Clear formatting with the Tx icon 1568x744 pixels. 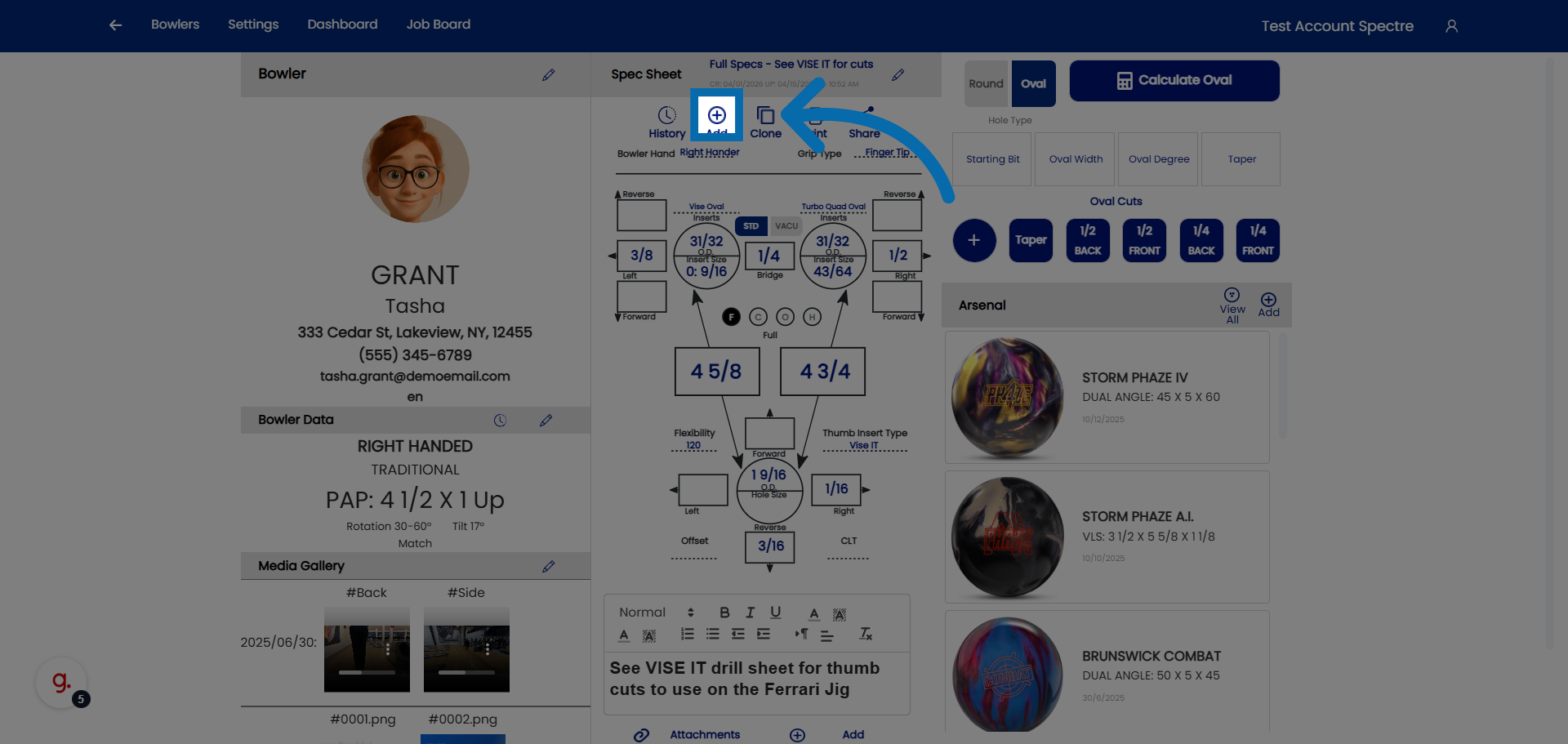(866, 634)
